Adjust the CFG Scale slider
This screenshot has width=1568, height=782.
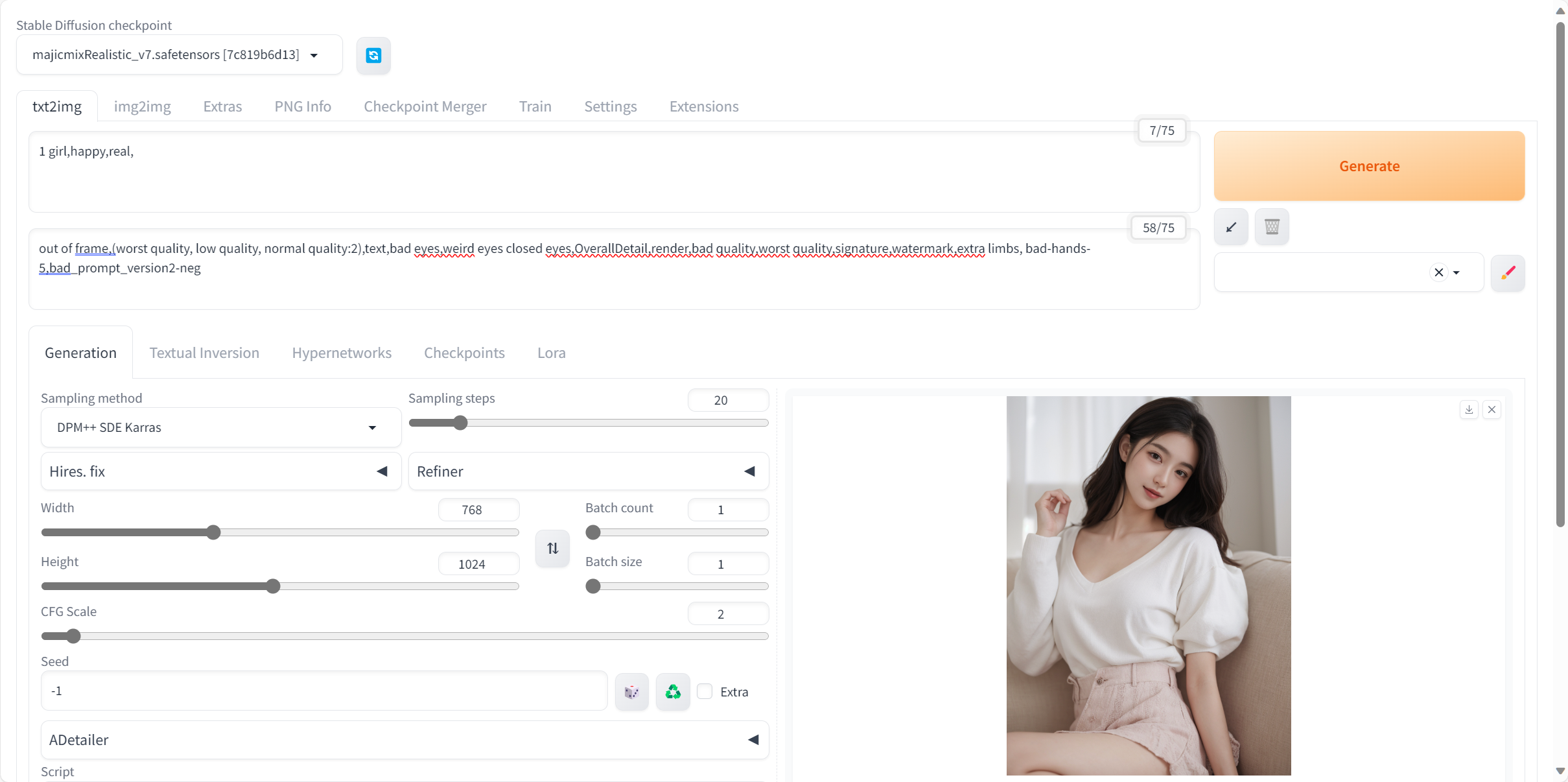coord(404,637)
